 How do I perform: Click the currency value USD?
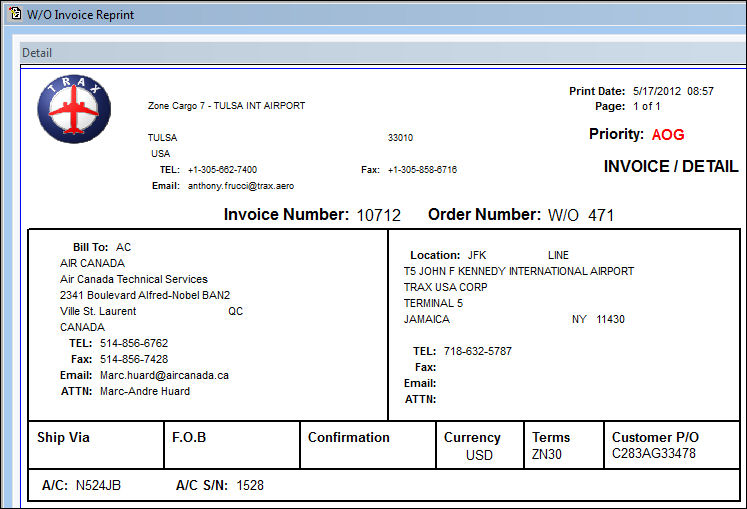tap(479, 455)
